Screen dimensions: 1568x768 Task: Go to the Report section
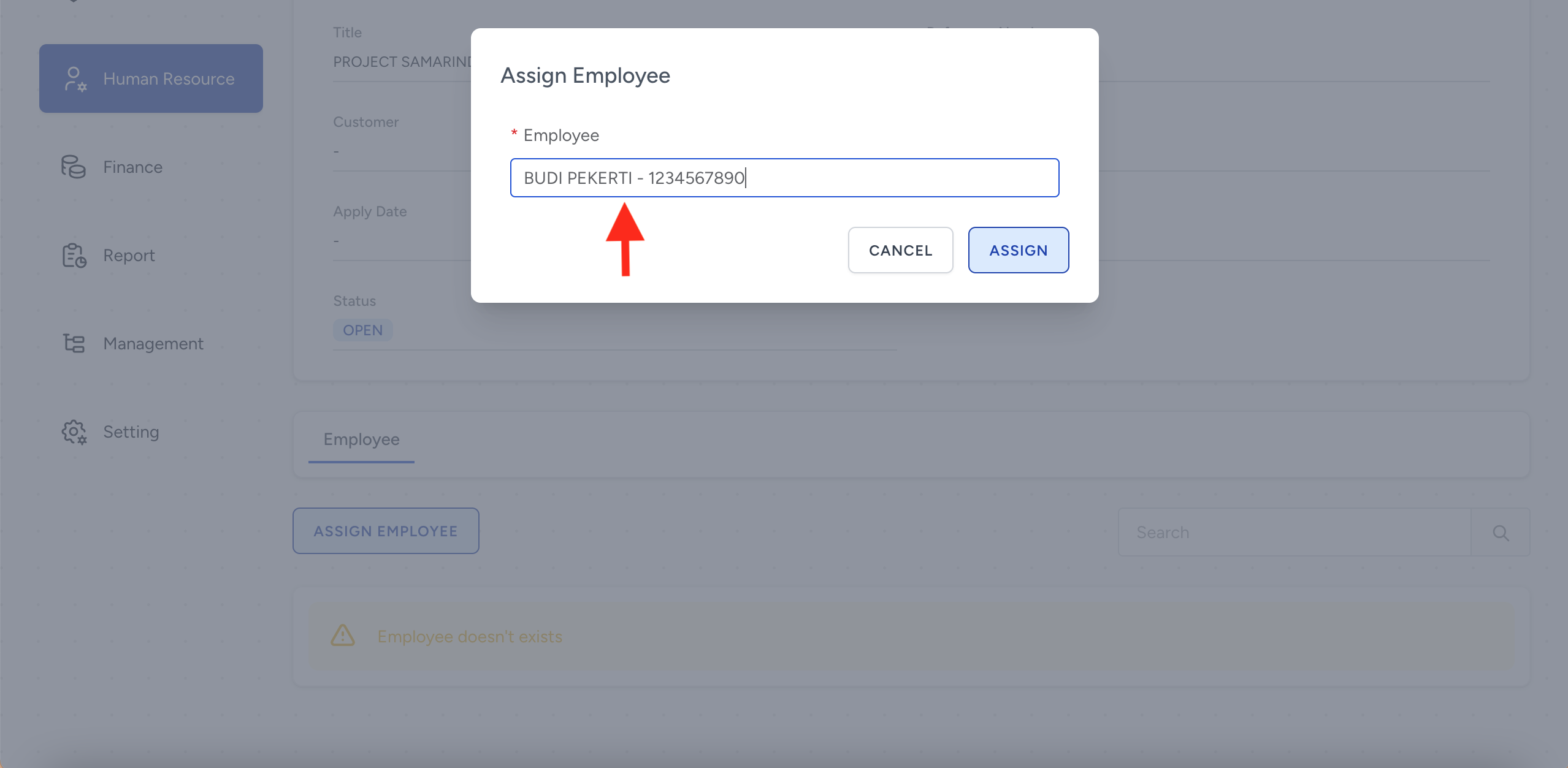point(129,256)
